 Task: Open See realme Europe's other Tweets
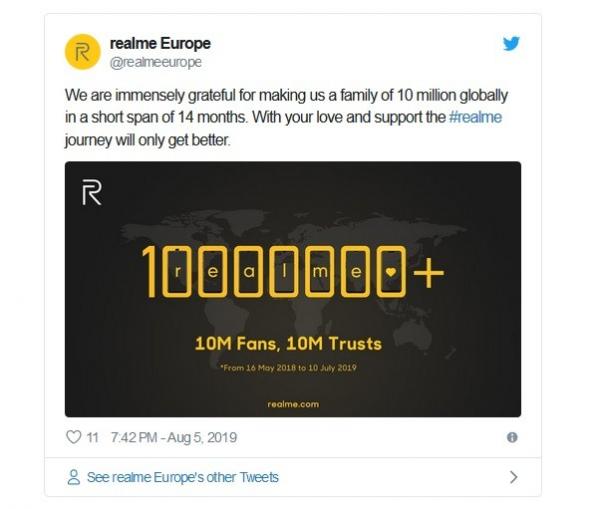pyautogui.click(x=182, y=477)
